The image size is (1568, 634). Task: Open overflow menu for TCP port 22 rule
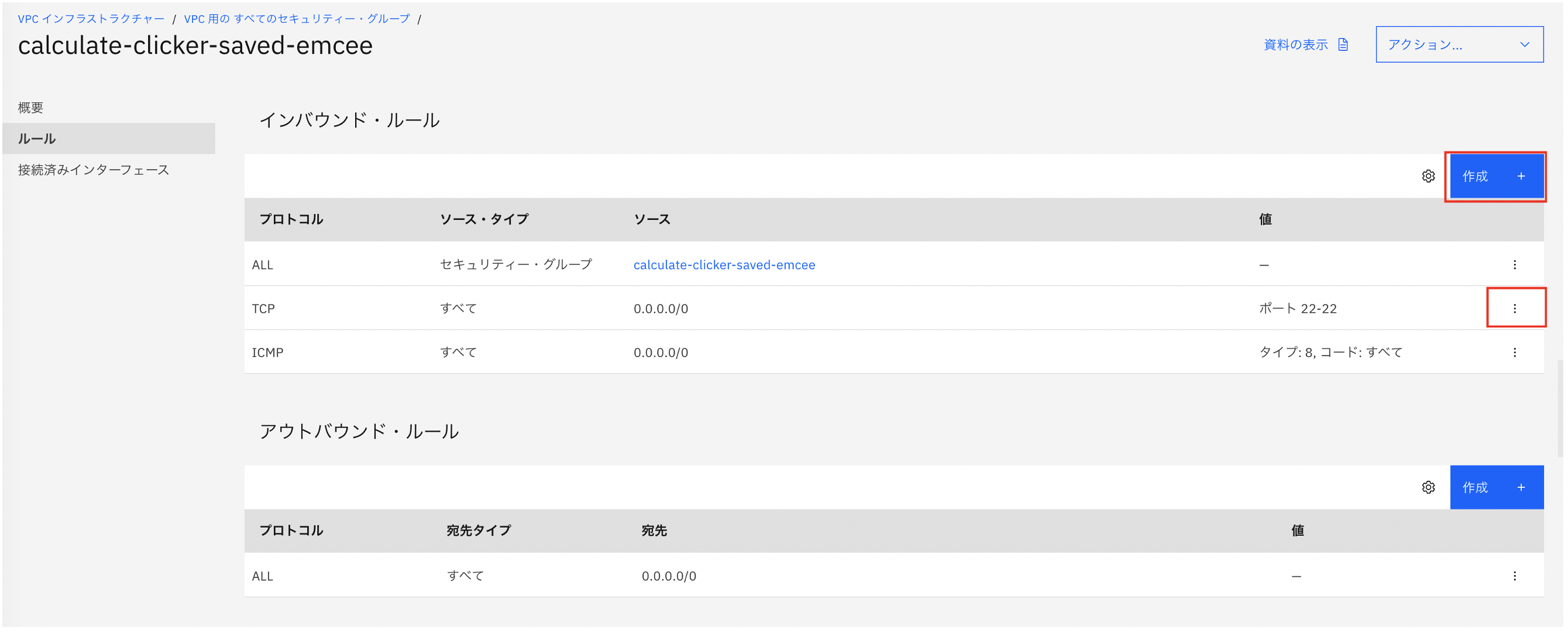[1514, 308]
